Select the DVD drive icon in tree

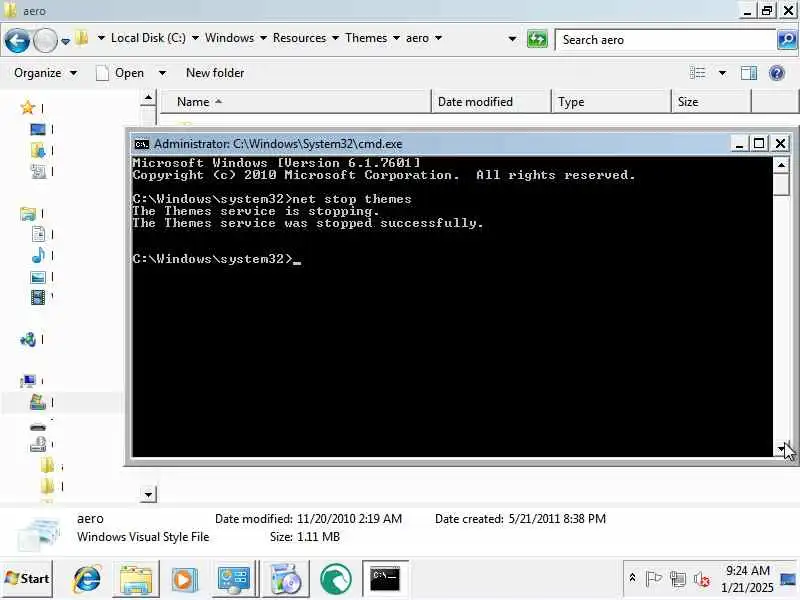coord(38,444)
